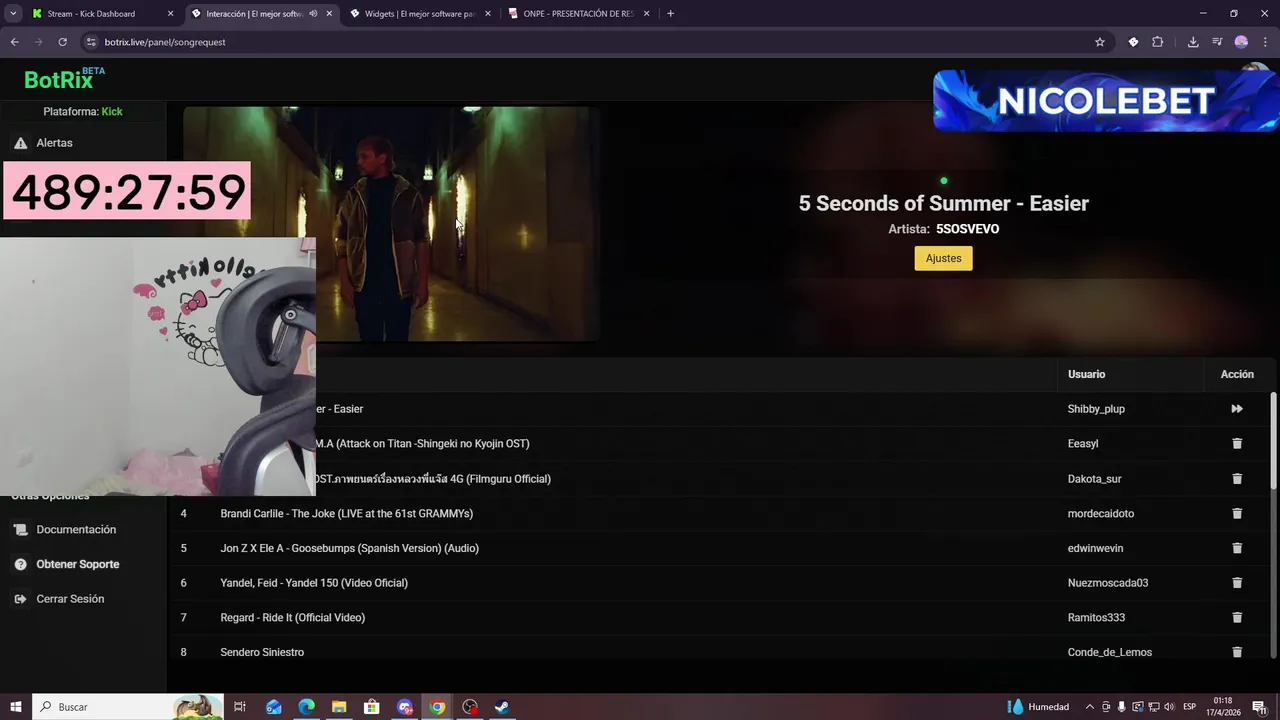Open Microsoft Edge from the taskbar

pos(306,707)
